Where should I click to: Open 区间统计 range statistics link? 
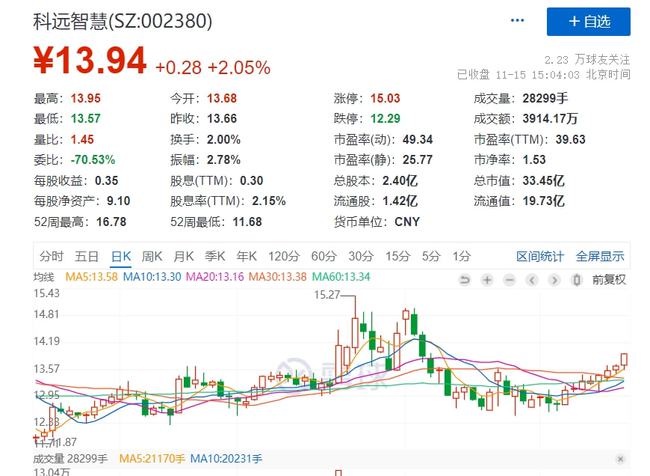[x=540, y=256]
